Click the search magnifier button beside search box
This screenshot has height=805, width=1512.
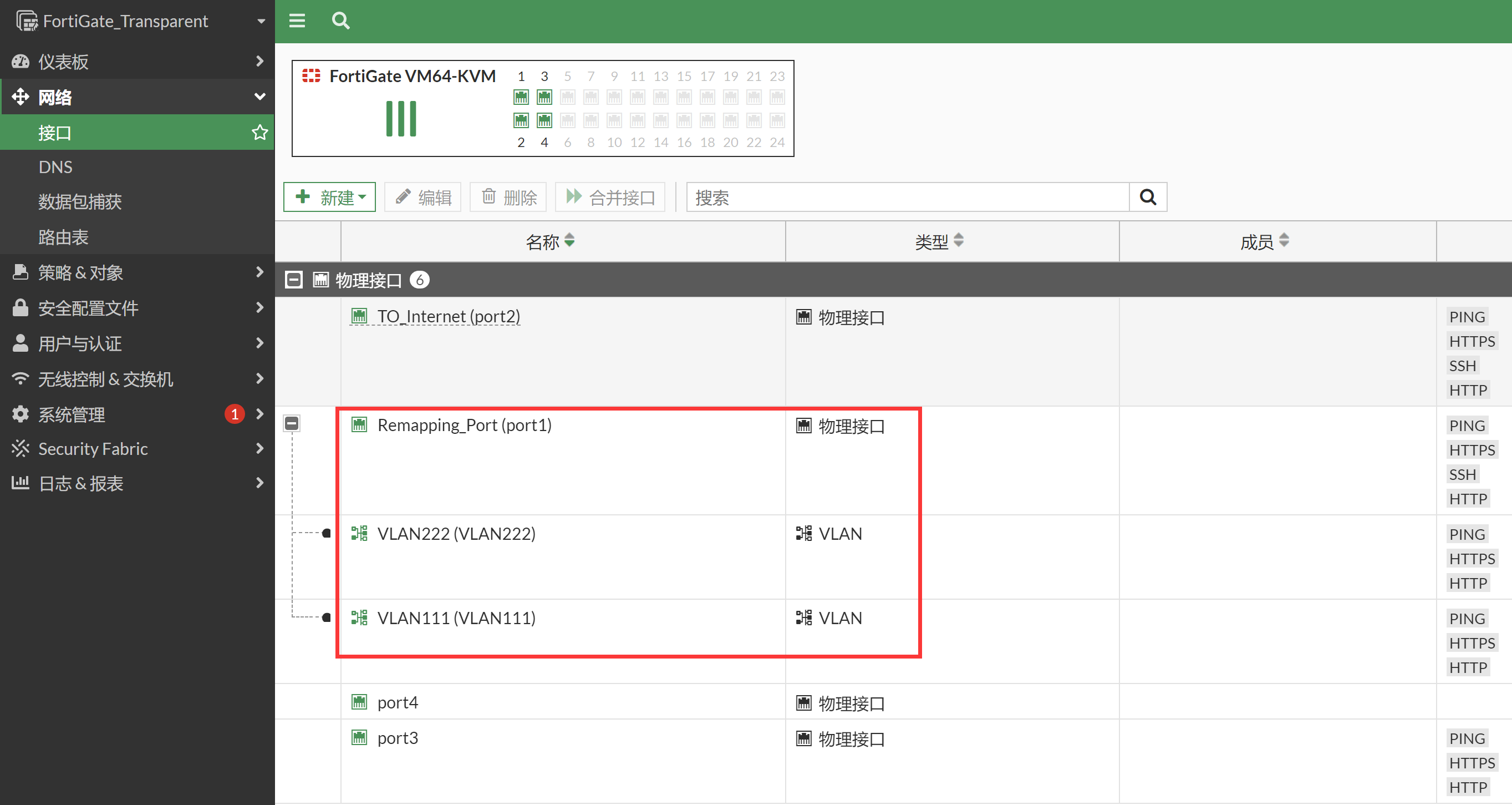(1148, 198)
